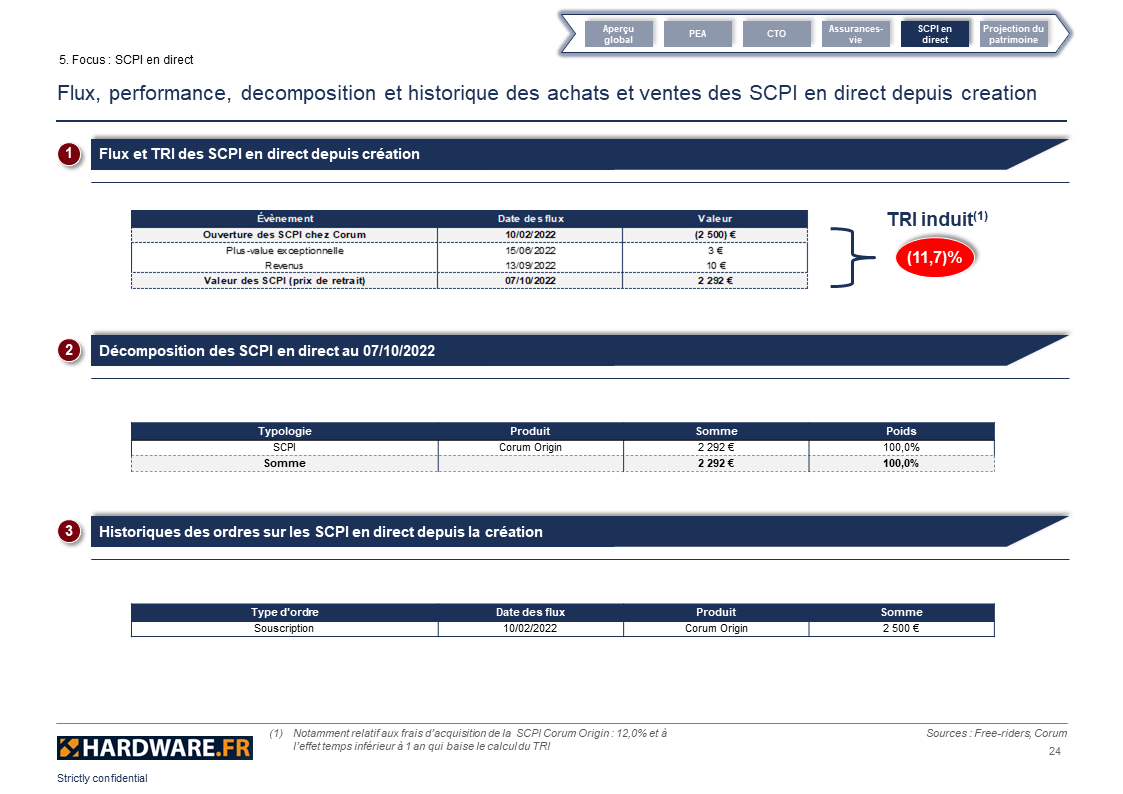
Task: Click the Type d'ordre column header
Action: click(284, 612)
